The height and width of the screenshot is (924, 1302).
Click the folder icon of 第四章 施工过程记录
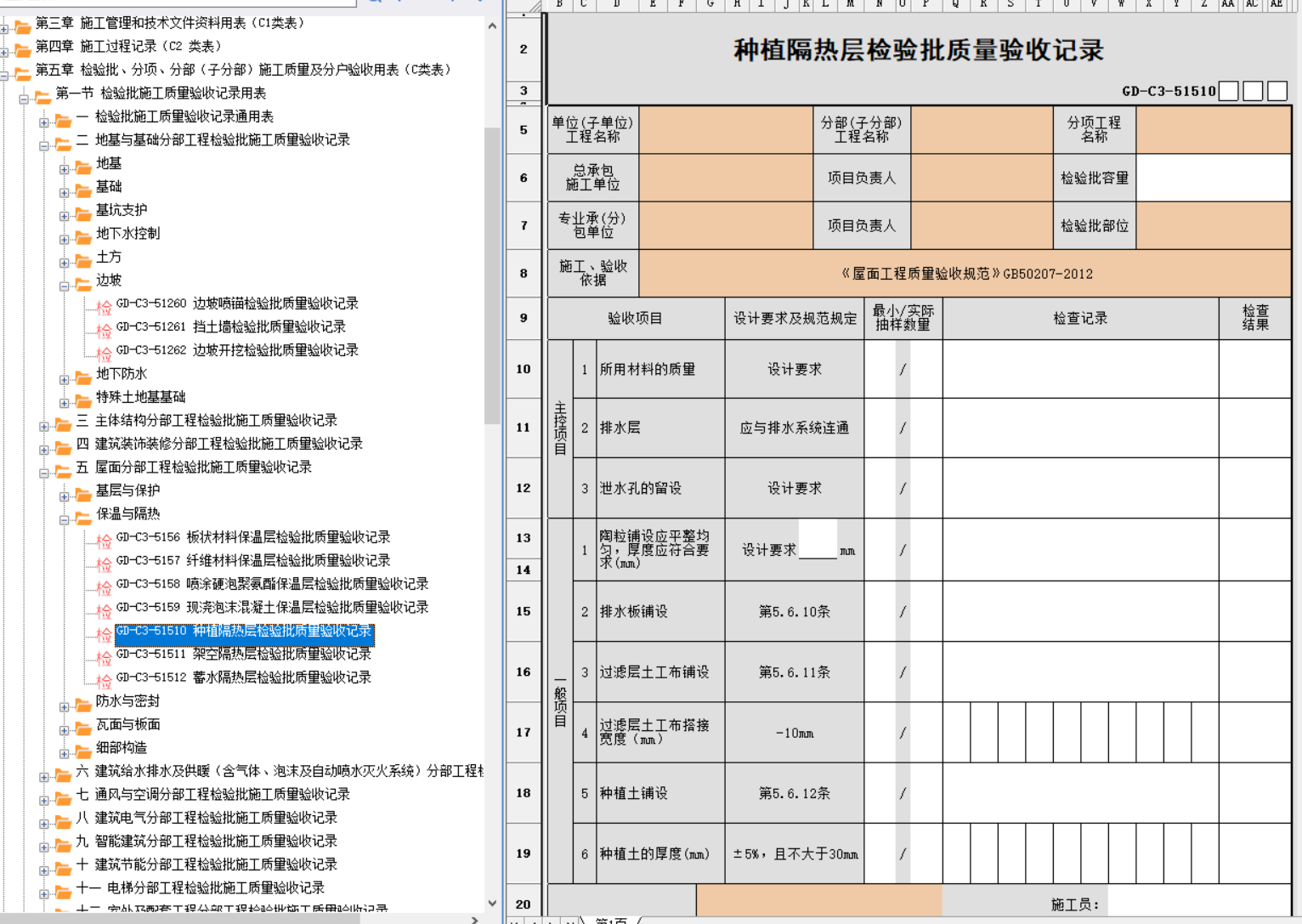coord(22,49)
